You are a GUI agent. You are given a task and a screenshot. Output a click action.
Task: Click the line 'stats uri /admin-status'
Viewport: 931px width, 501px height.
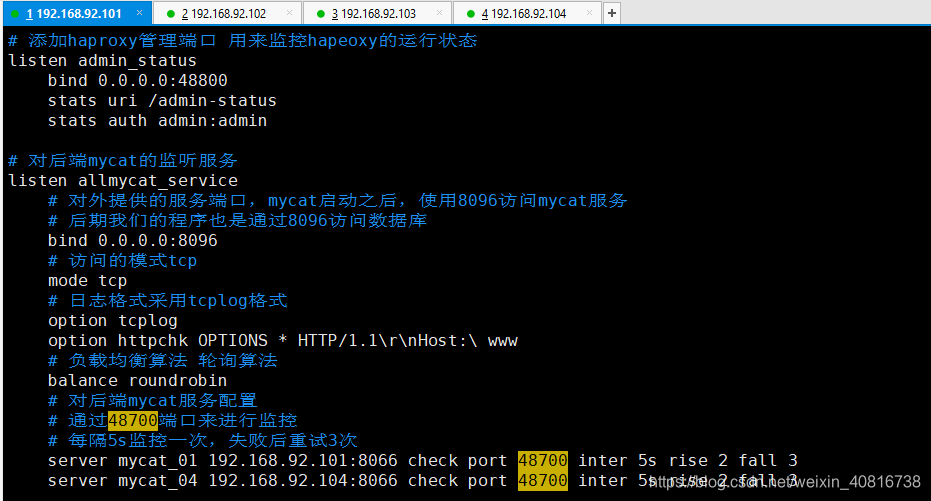point(162,100)
